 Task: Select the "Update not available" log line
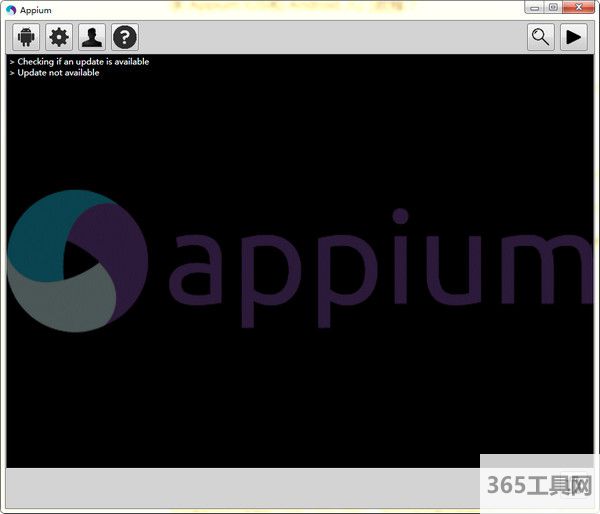58,73
